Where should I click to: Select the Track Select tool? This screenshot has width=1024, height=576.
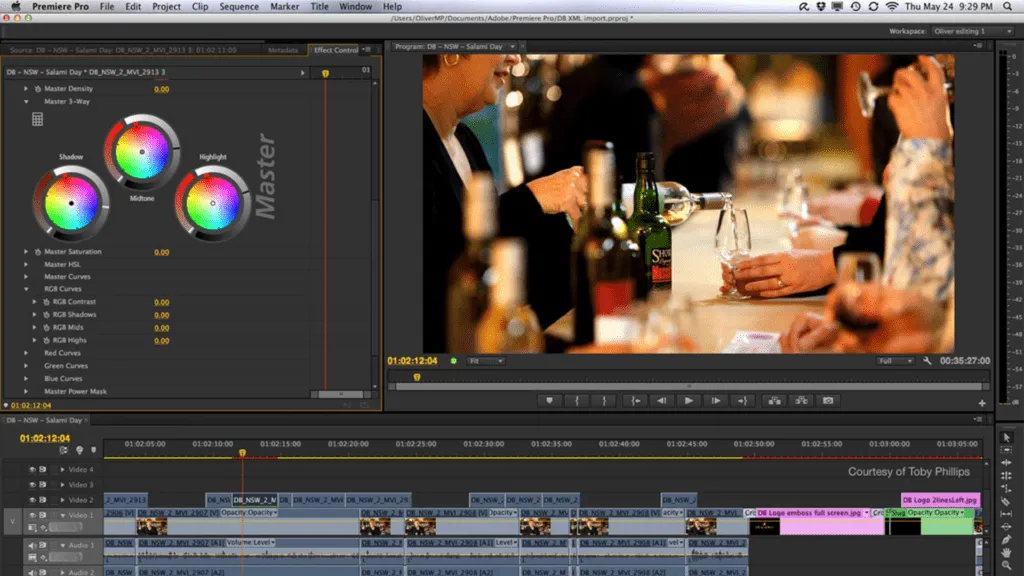1006,451
